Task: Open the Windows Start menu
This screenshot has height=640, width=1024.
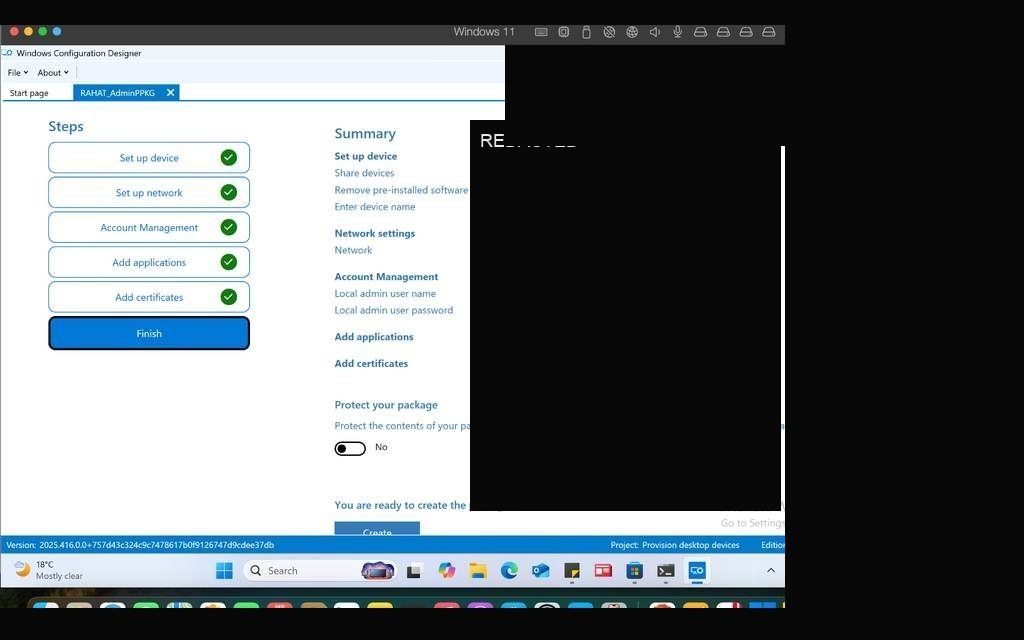Action: [224, 571]
